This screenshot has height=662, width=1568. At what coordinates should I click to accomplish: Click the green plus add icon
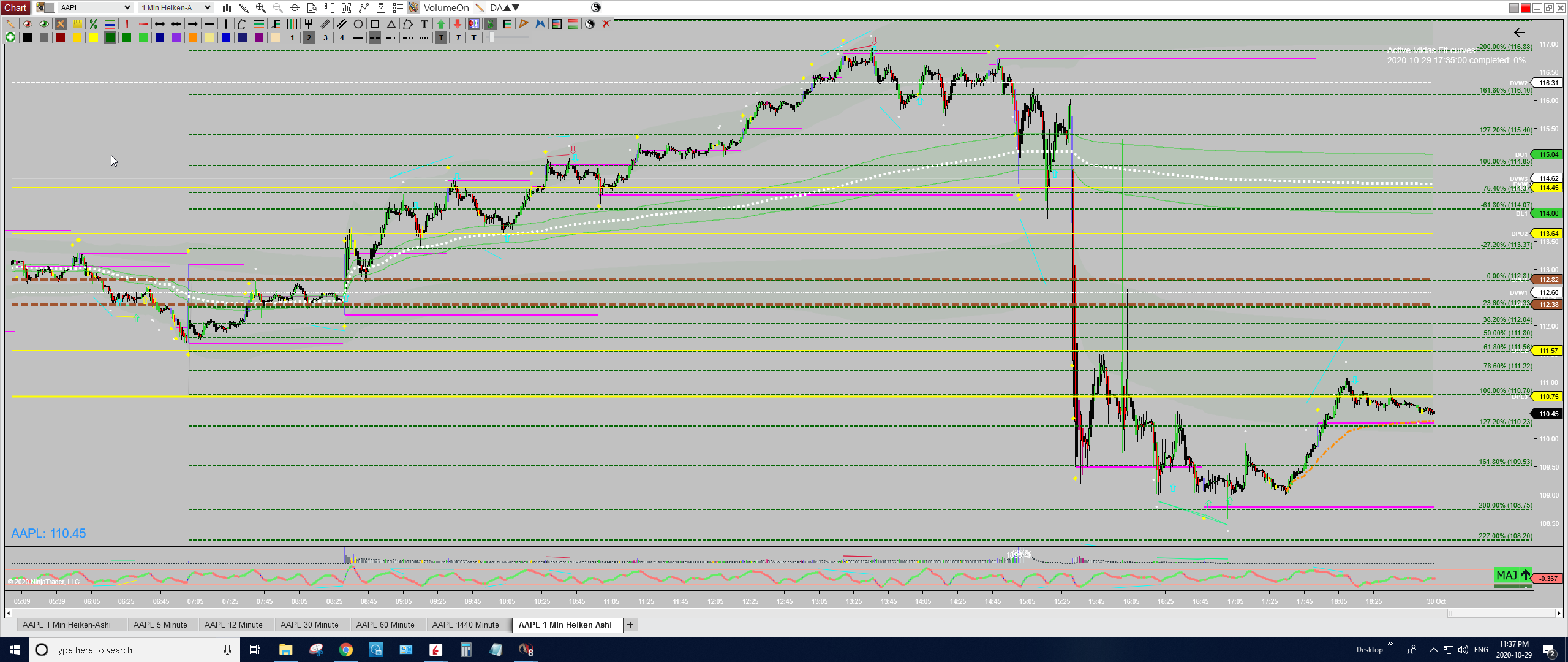click(10, 37)
